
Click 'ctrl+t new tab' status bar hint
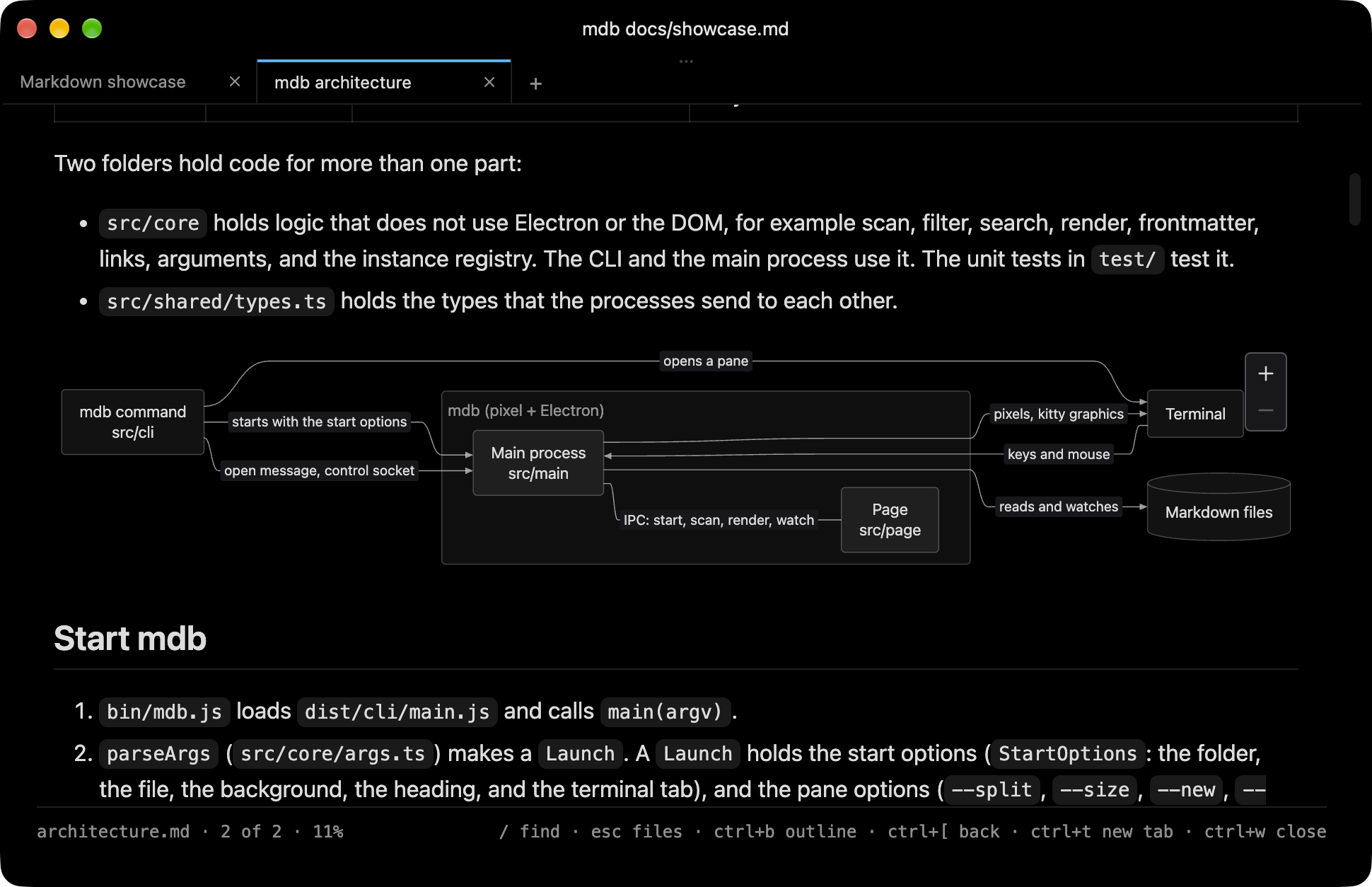(1102, 832)
